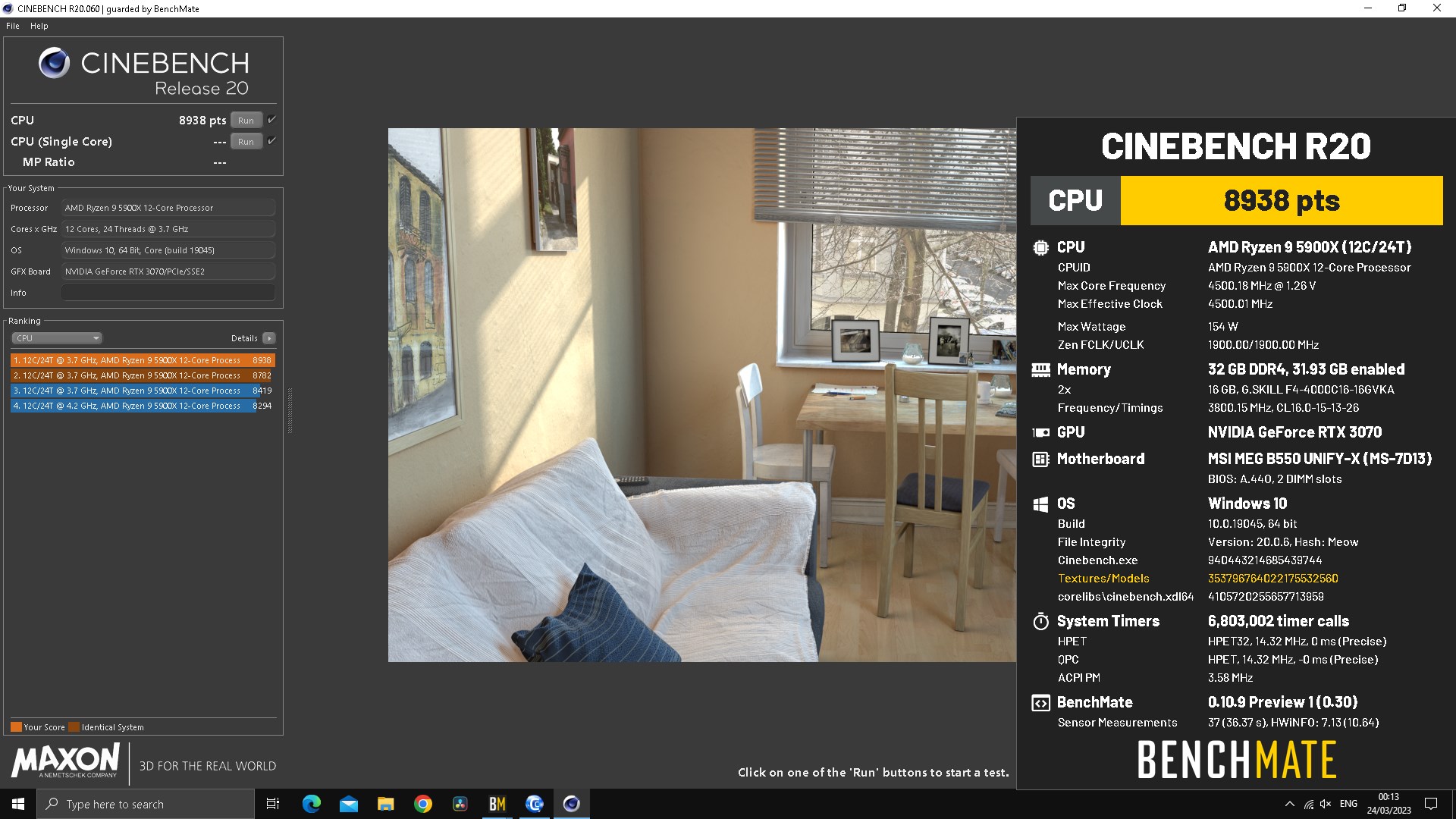Click the CPU score 8938 pts text

[x=202, y=121]
